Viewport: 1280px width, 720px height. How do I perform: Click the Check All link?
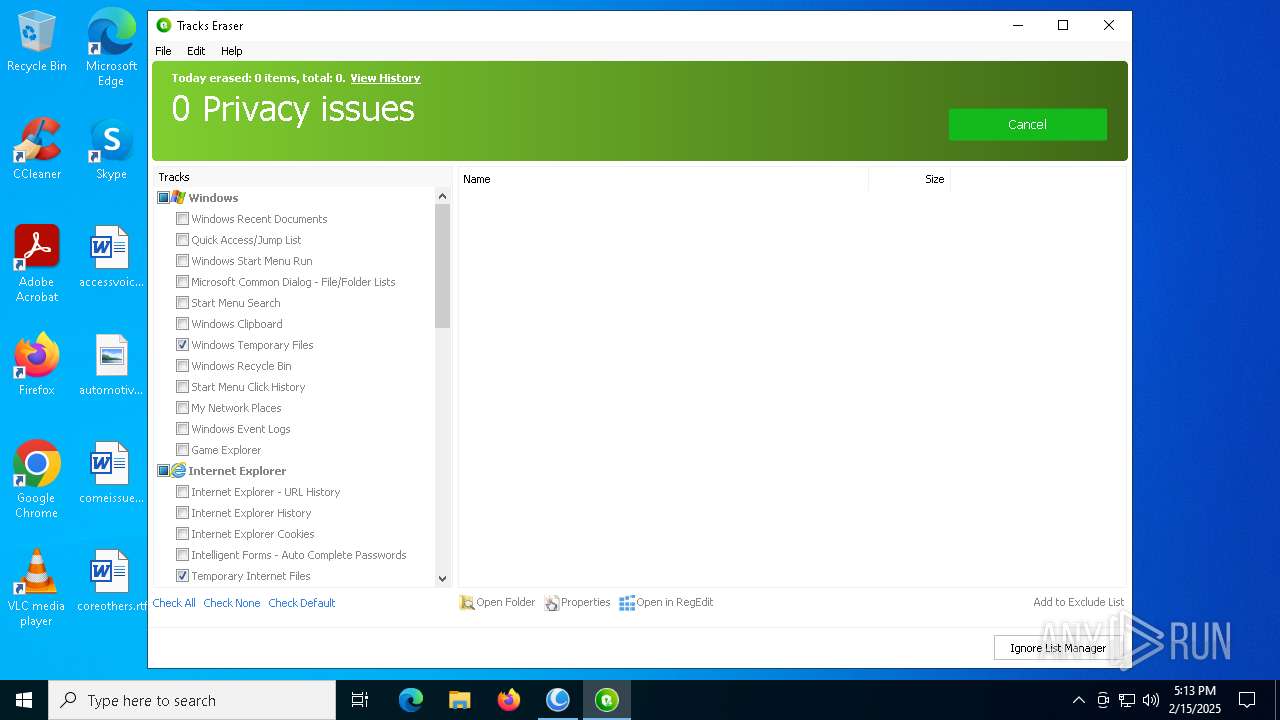(174, 603)
